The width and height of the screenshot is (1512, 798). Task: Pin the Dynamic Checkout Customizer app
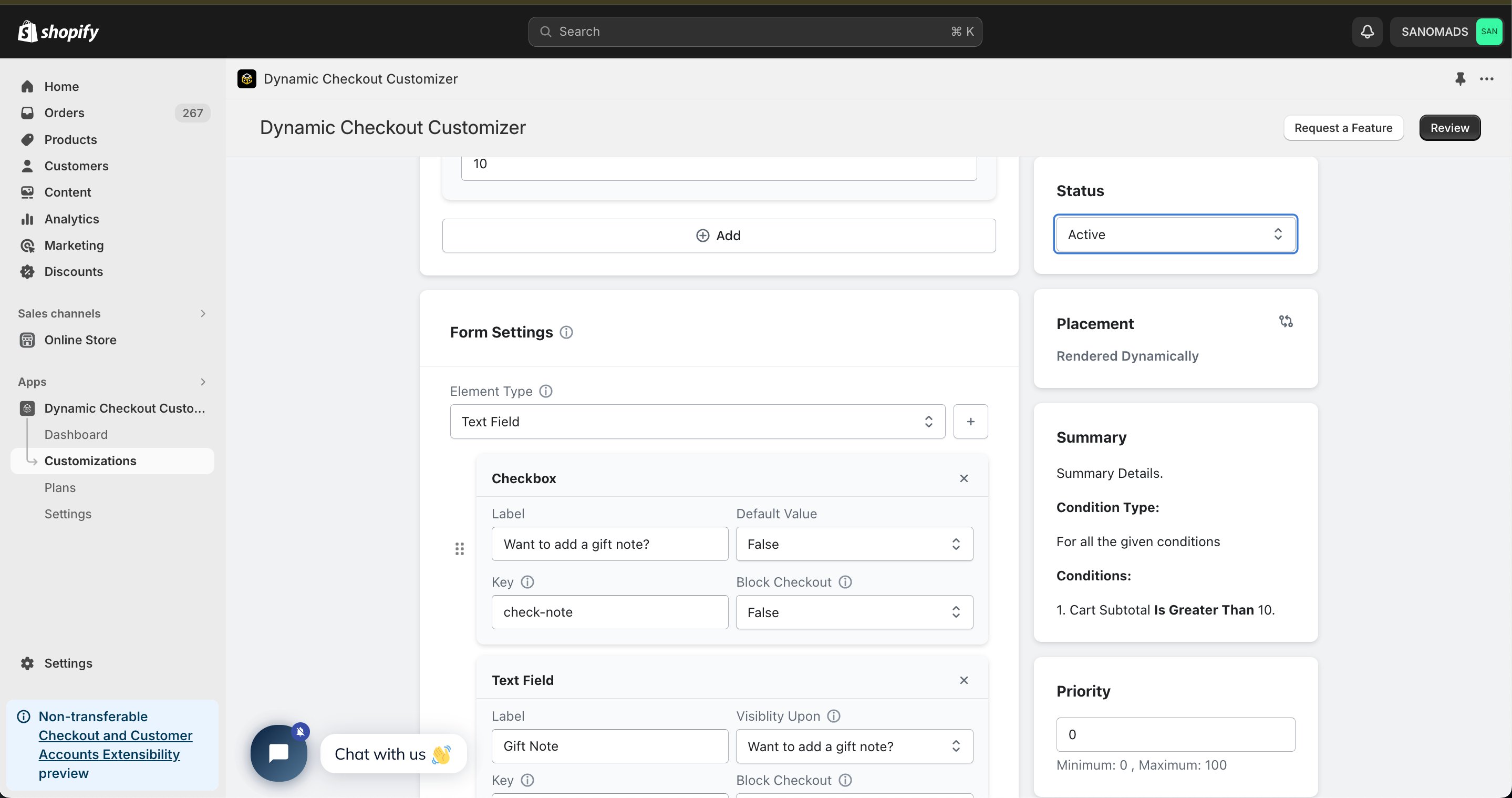click(x=1460, y=79)
